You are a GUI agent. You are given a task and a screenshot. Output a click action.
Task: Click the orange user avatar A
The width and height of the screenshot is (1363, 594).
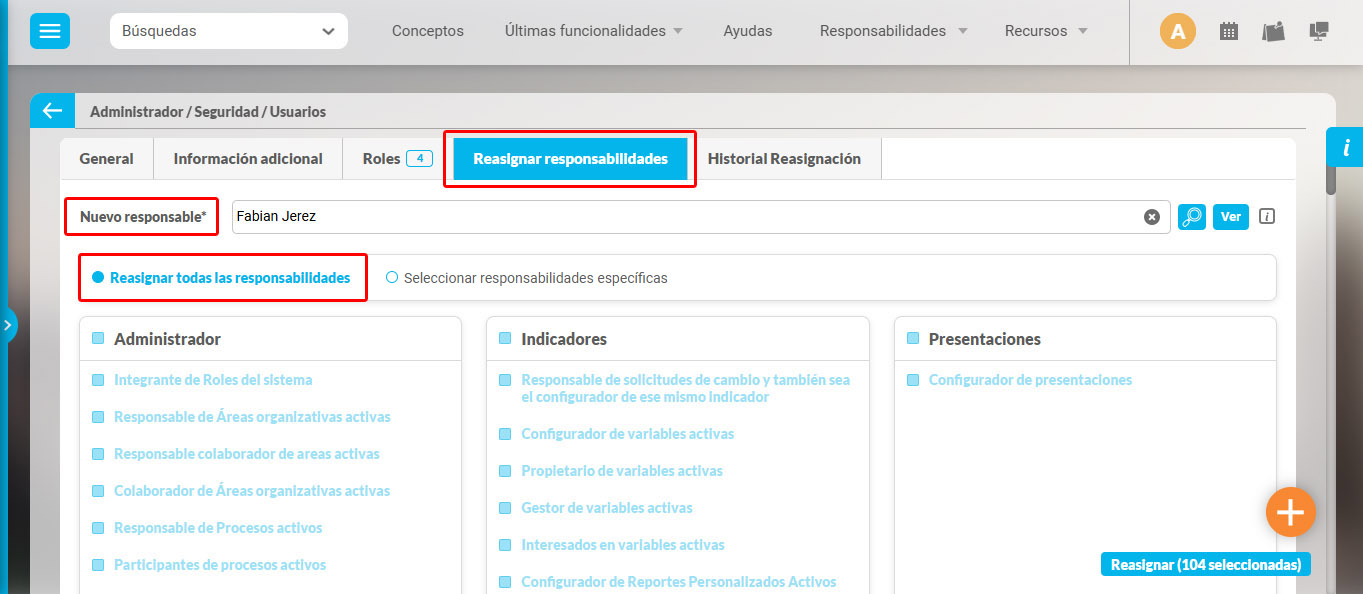[1177, 31]
